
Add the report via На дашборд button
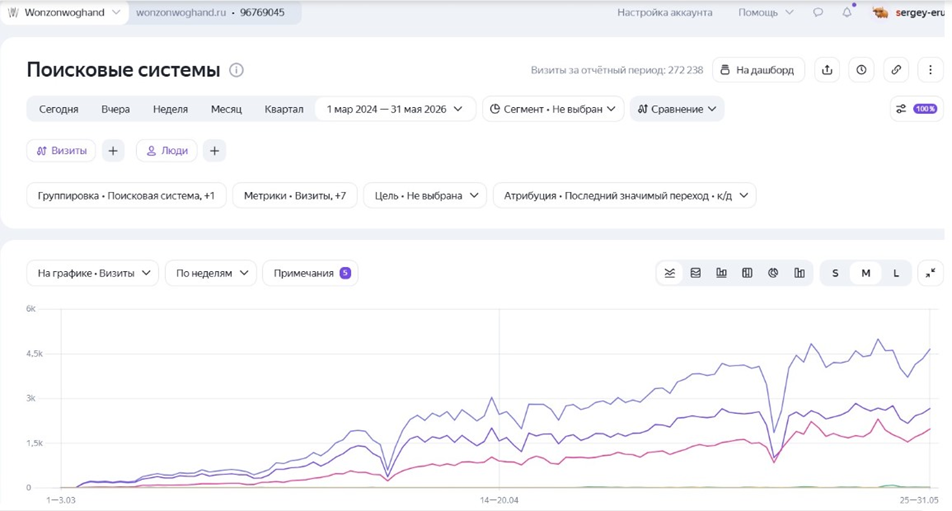pos(758,70)
